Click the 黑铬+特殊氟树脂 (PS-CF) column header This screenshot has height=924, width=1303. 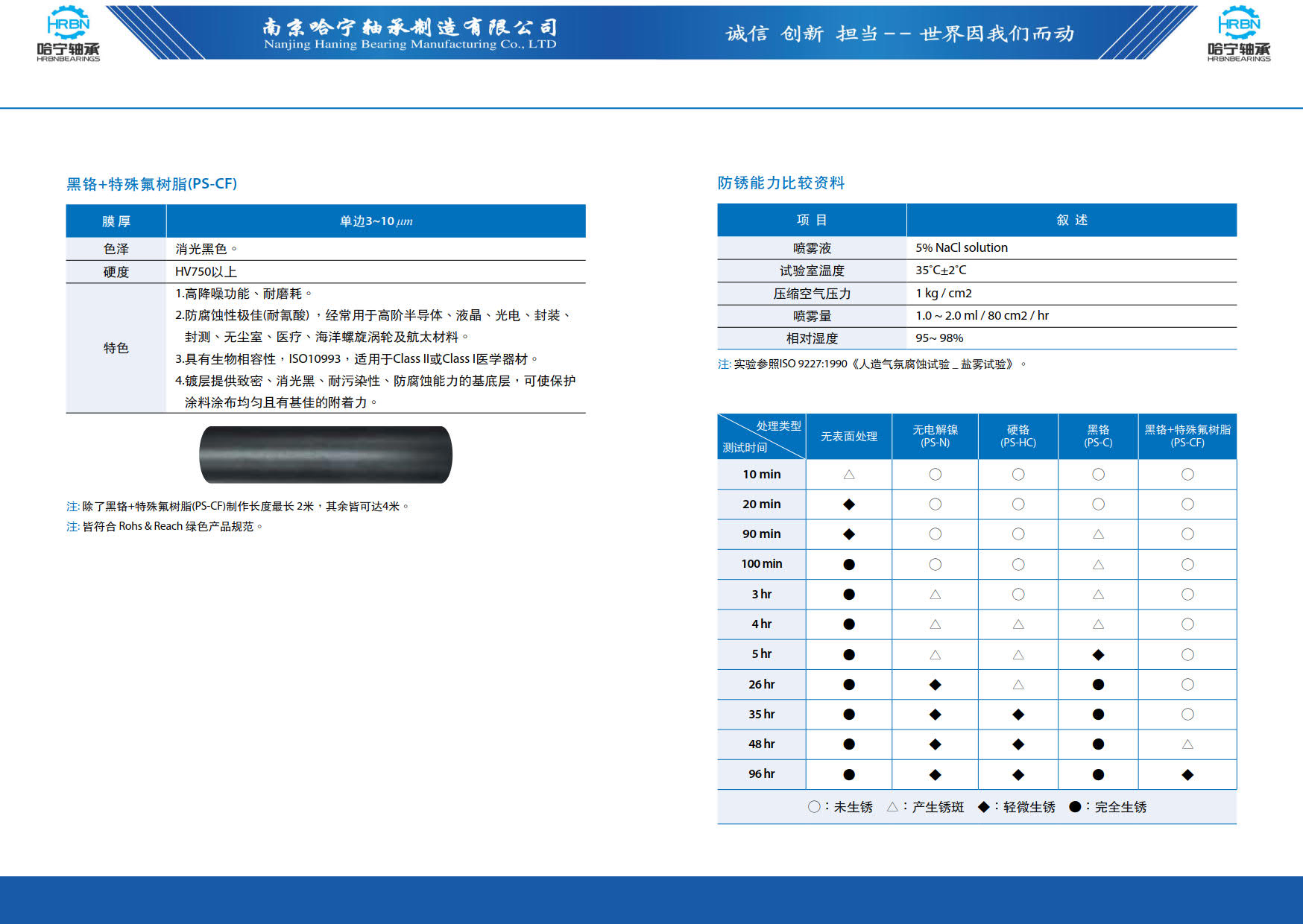pos(1187,436)
